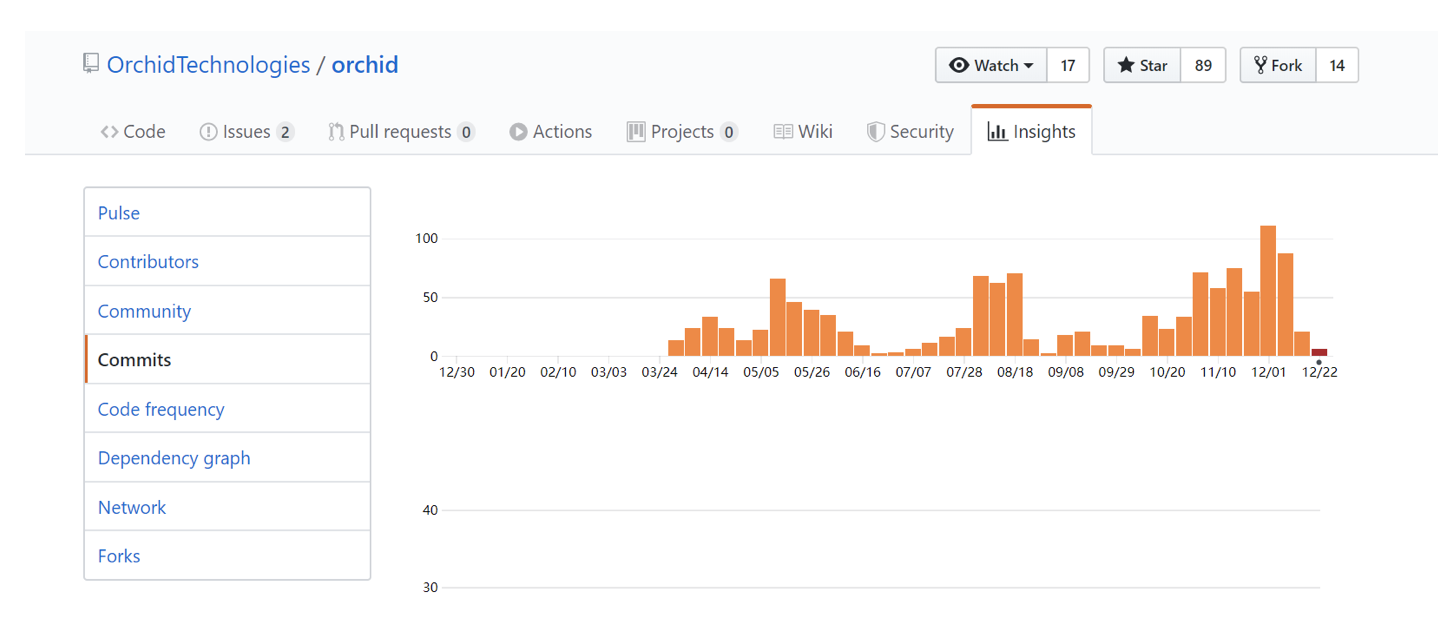Click the fork icon

tap(1260, 65)
